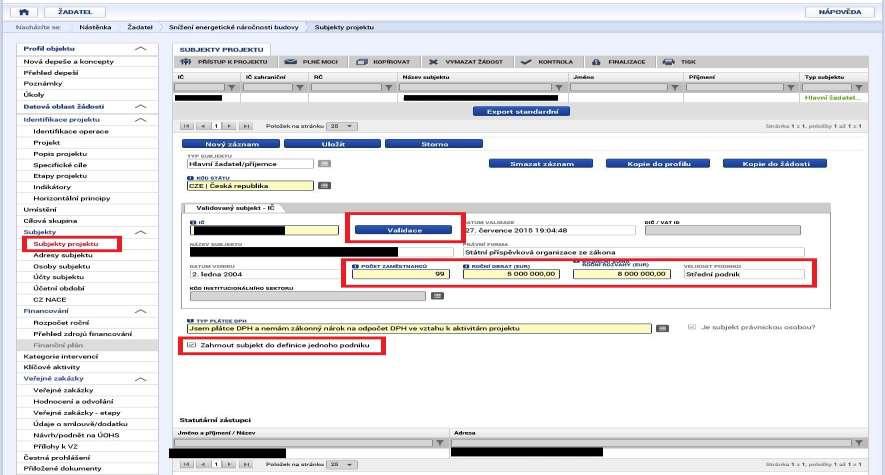Click the Tisk printer icon
885x475 pixels.
tap(669, 61)
